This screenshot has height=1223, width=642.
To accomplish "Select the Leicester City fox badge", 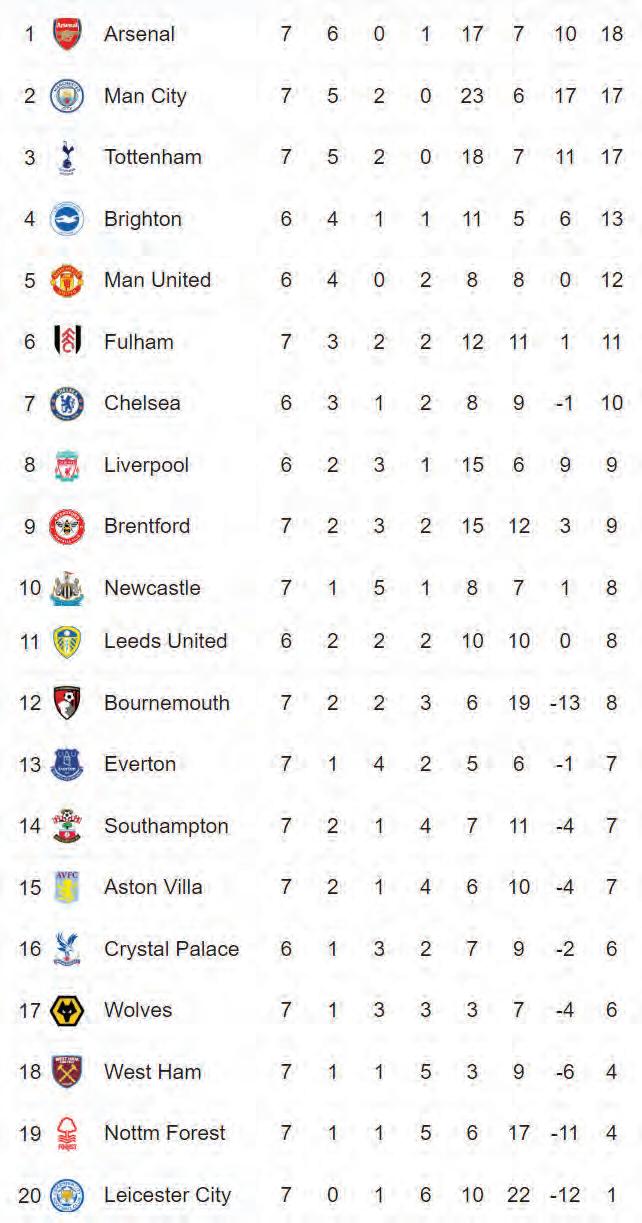I will [x=67, y=1195].
